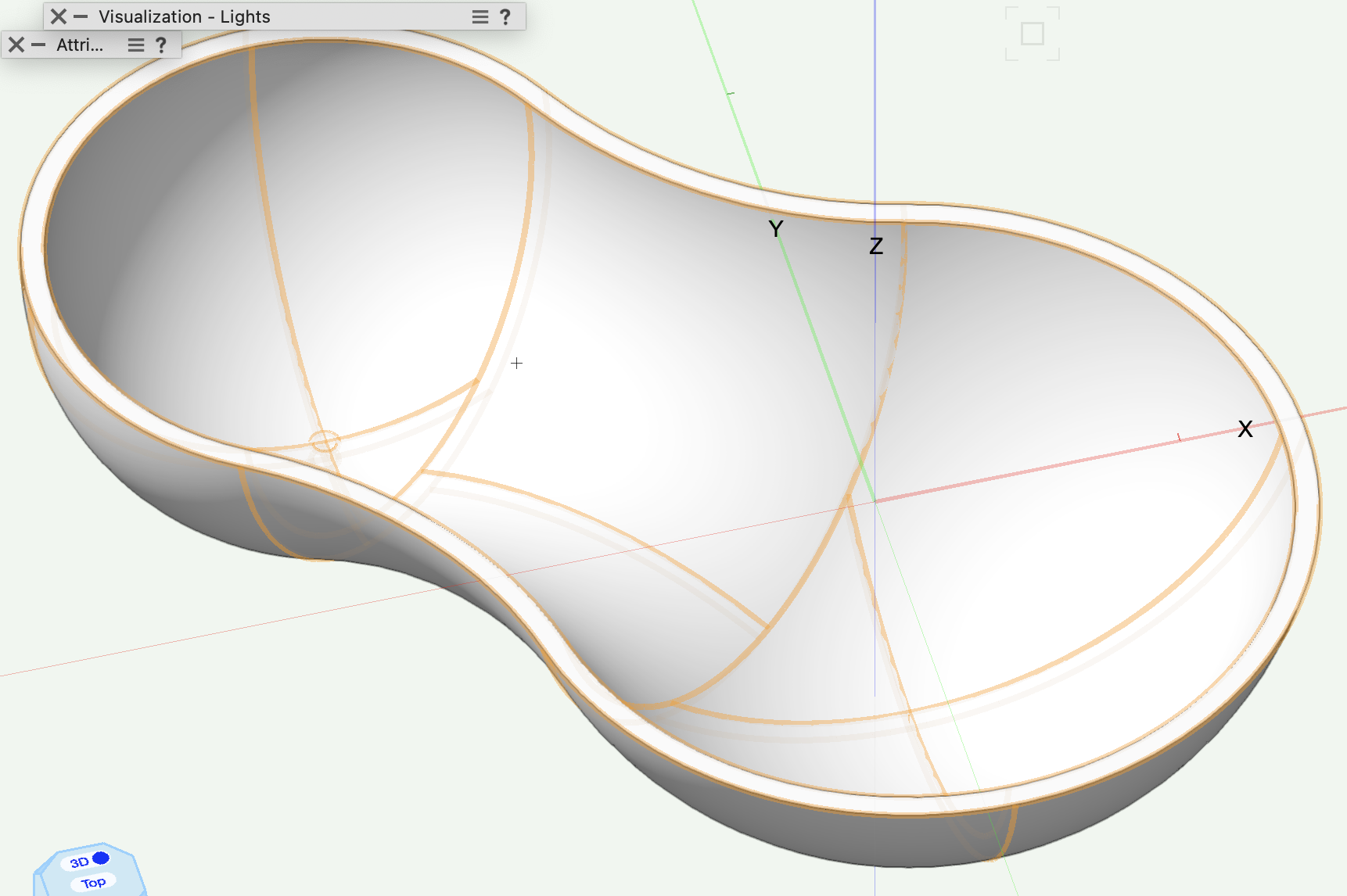1347x896 pixels.
Task: Minimize the Visualization - Lights palette
Action: click(81, 17)
